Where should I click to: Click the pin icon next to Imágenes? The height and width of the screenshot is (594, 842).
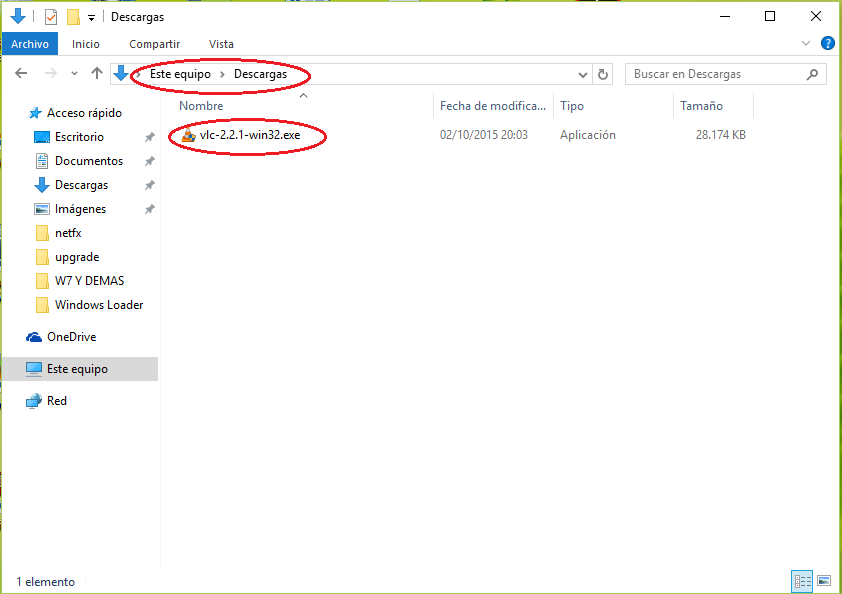tap(149, 209)
